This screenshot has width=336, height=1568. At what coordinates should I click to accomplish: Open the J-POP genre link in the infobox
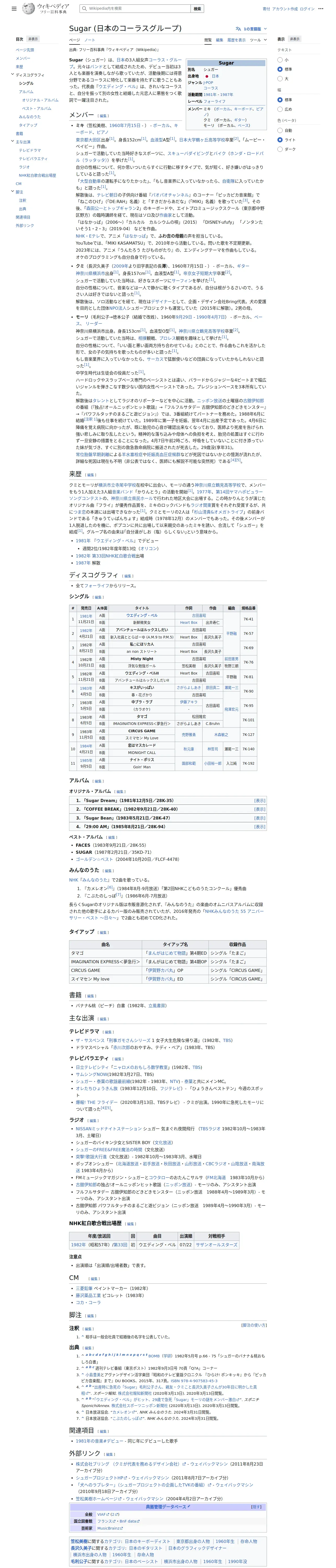[x=209, y=83]
